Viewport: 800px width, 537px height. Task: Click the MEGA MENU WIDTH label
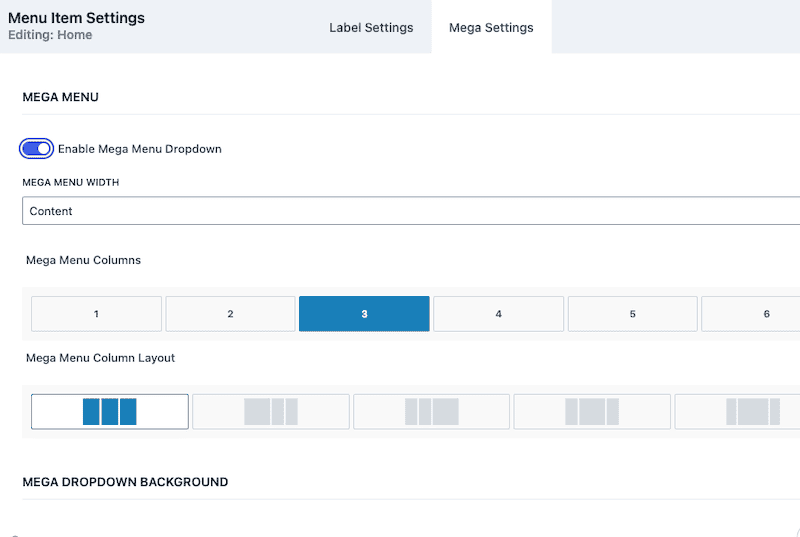pyautogui.click(x=70, y=183)
